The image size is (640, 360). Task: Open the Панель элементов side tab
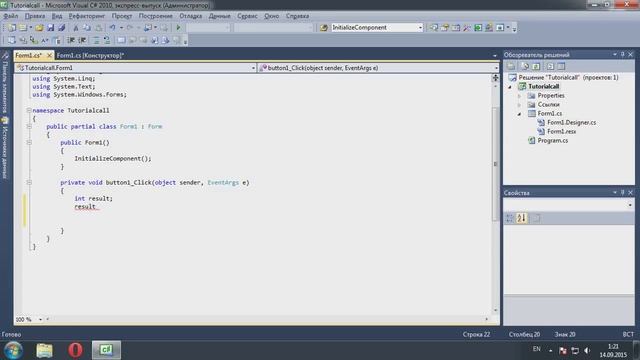point(5,84)
